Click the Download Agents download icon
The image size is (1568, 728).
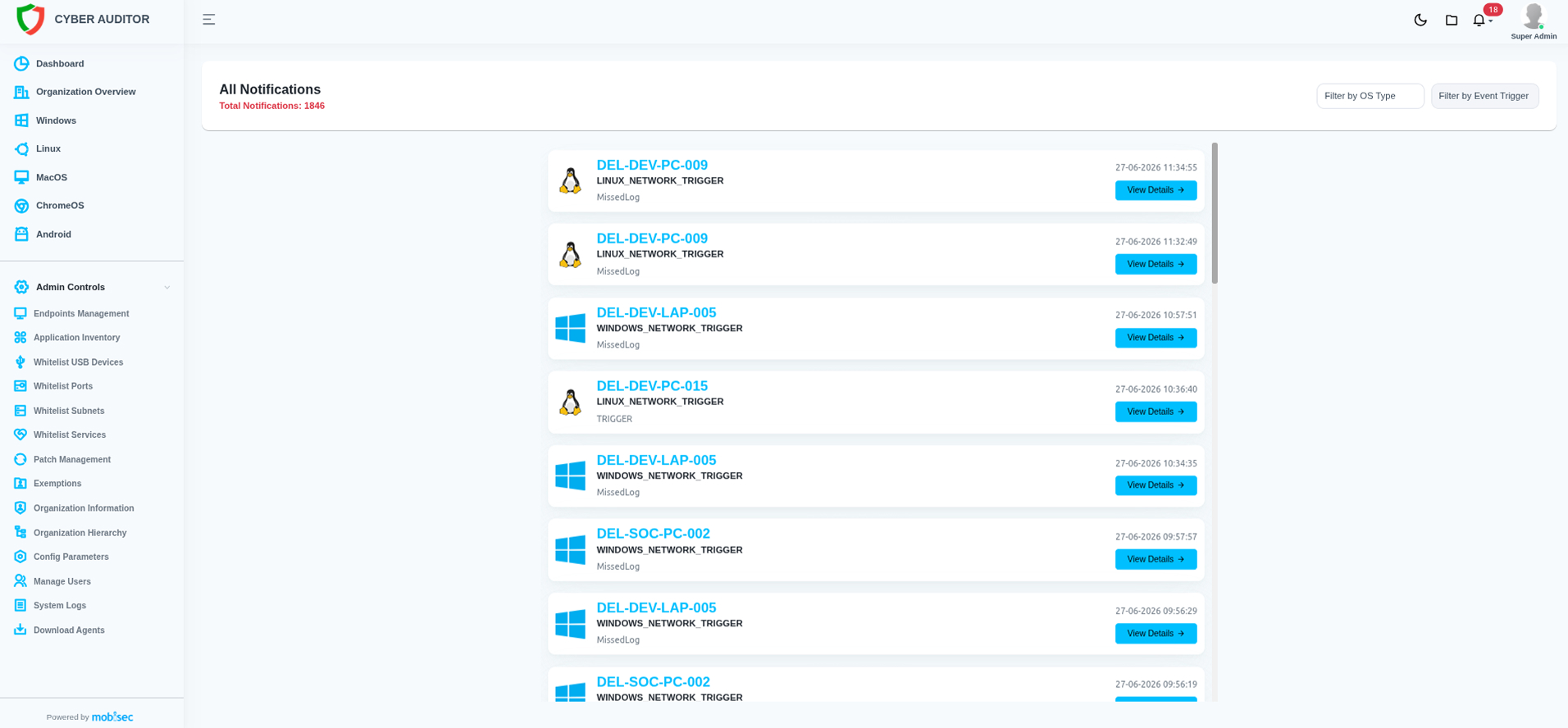click(21, 630)
